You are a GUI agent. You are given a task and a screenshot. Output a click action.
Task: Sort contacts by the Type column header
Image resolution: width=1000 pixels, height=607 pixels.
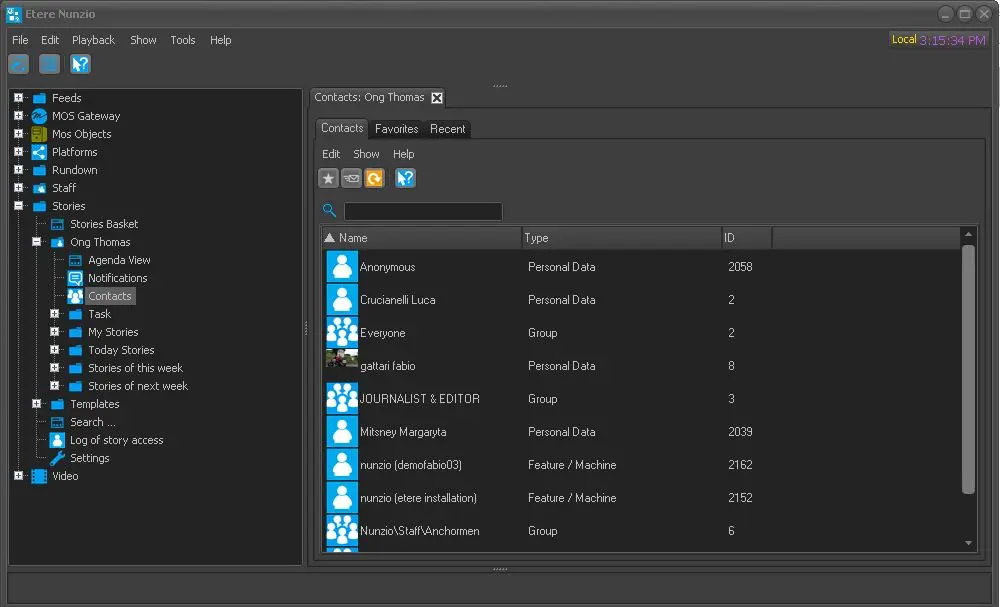(x=620, y=238)
